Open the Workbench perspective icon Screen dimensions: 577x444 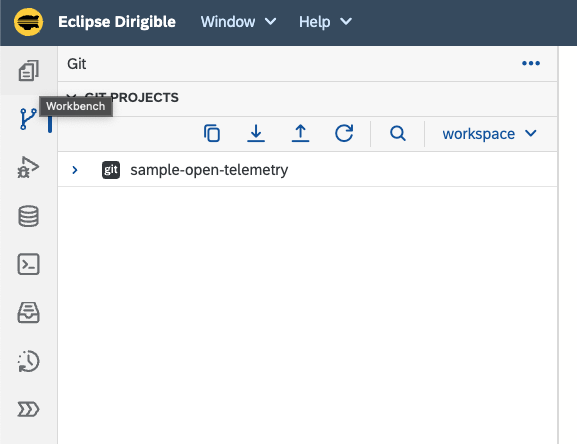[28, 71]
